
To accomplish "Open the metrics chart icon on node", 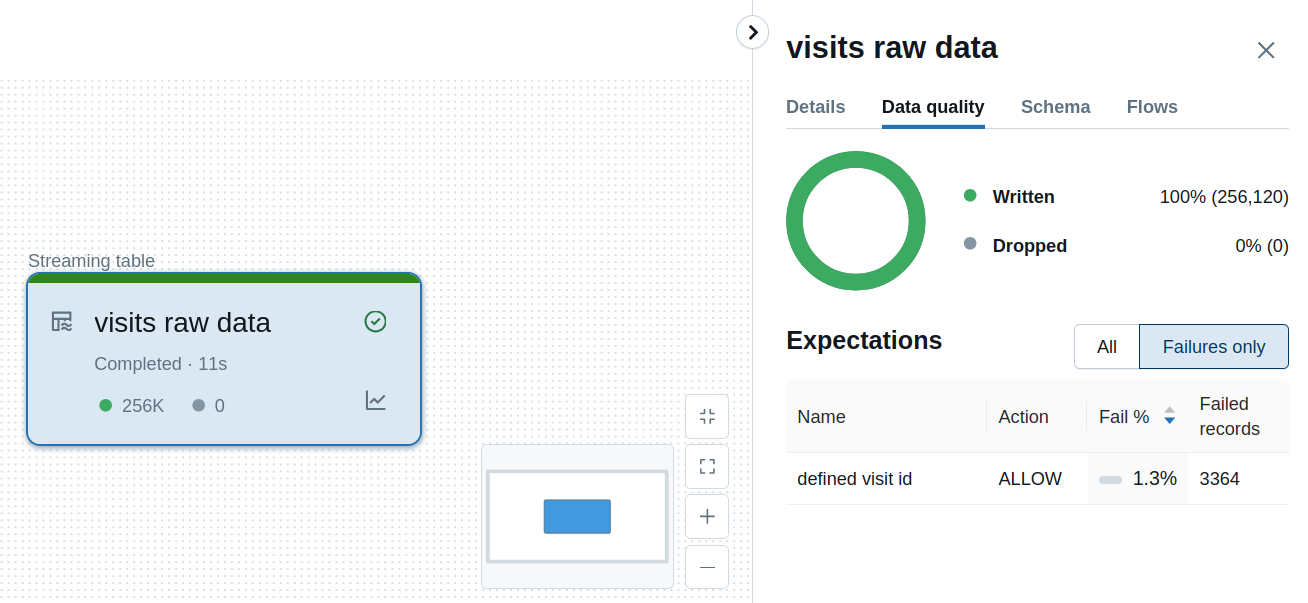I will (375, 401).
